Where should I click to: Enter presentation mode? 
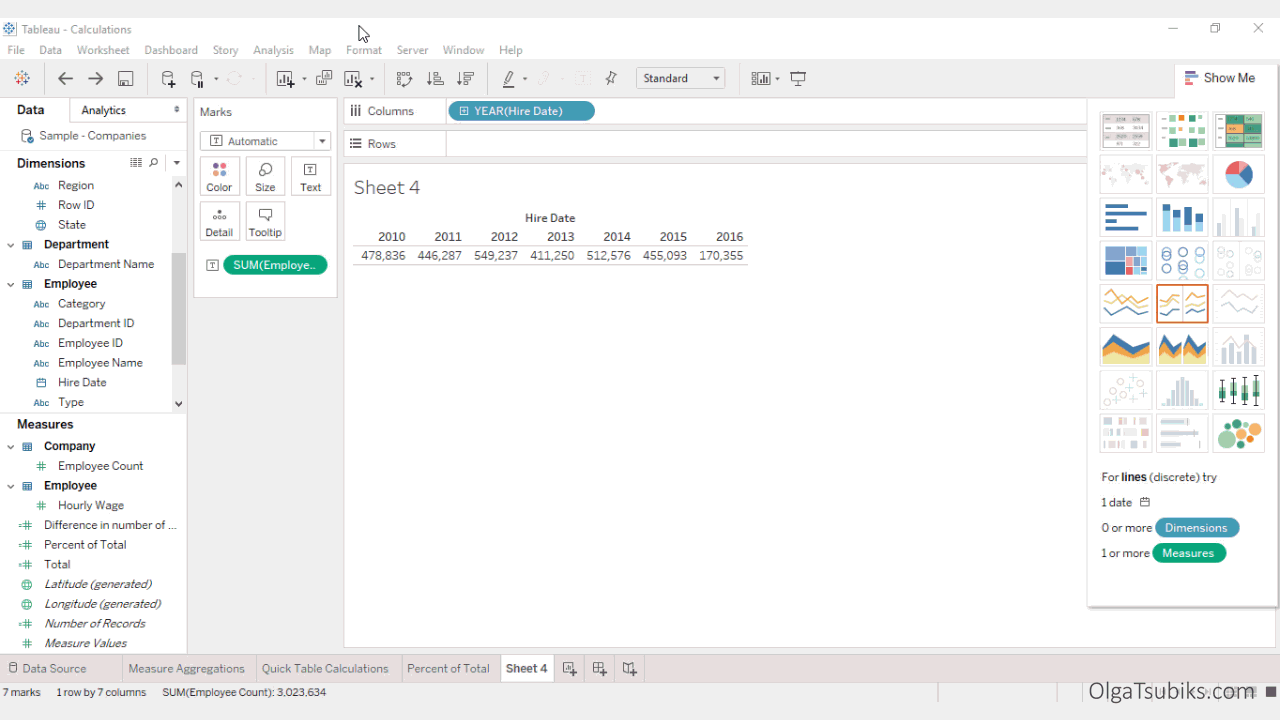[798, 78]
